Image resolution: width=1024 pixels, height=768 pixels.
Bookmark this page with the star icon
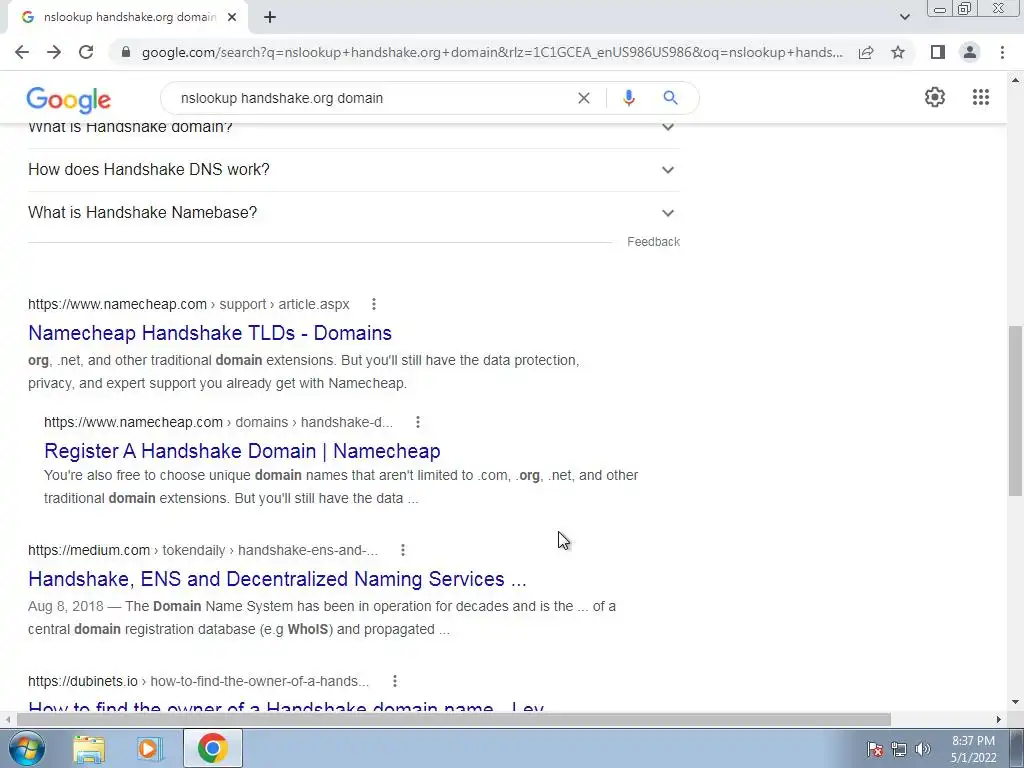click(x=898, y=52)
